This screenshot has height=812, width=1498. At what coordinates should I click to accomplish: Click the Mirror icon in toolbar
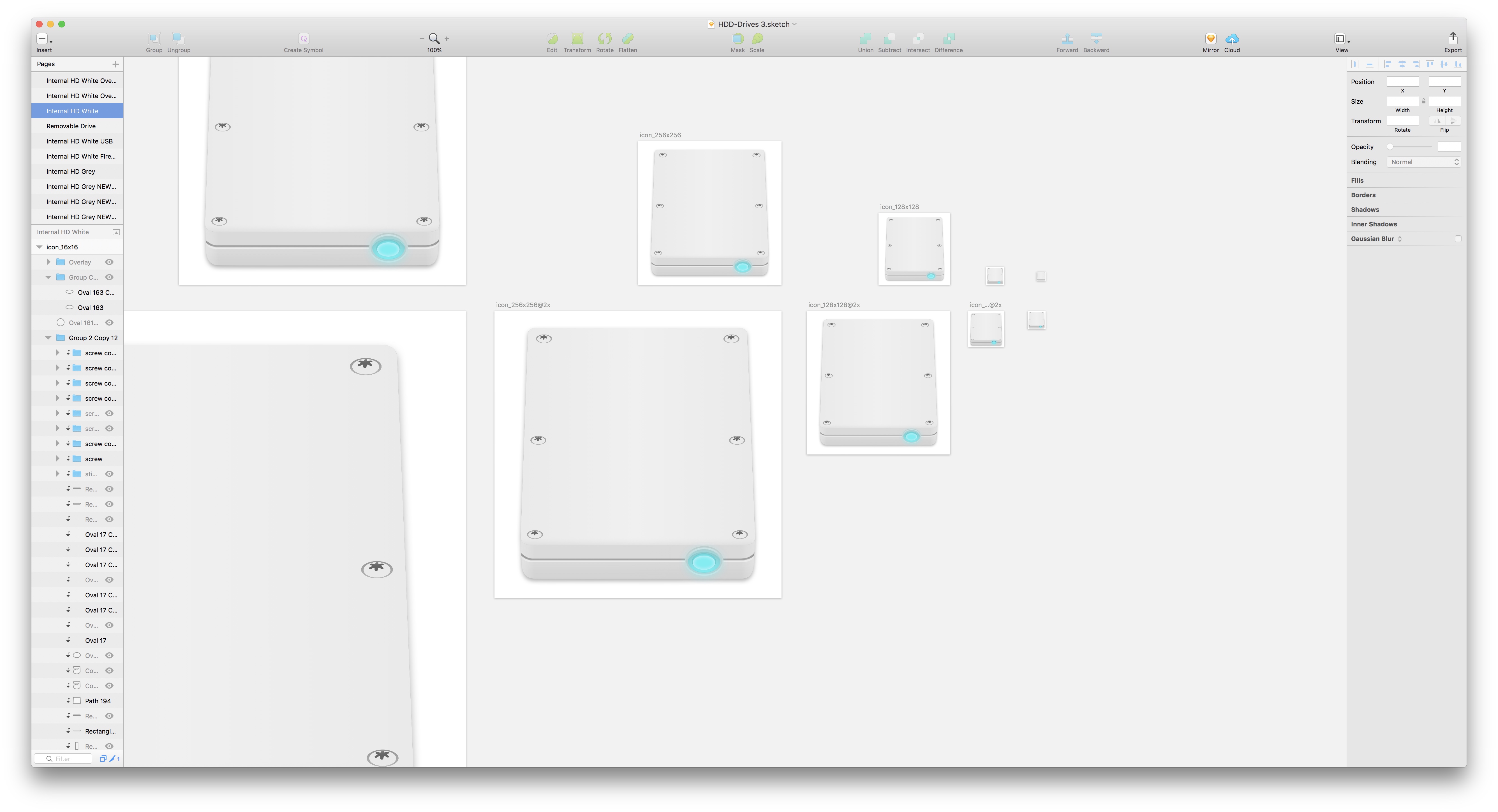[1210, 38]
